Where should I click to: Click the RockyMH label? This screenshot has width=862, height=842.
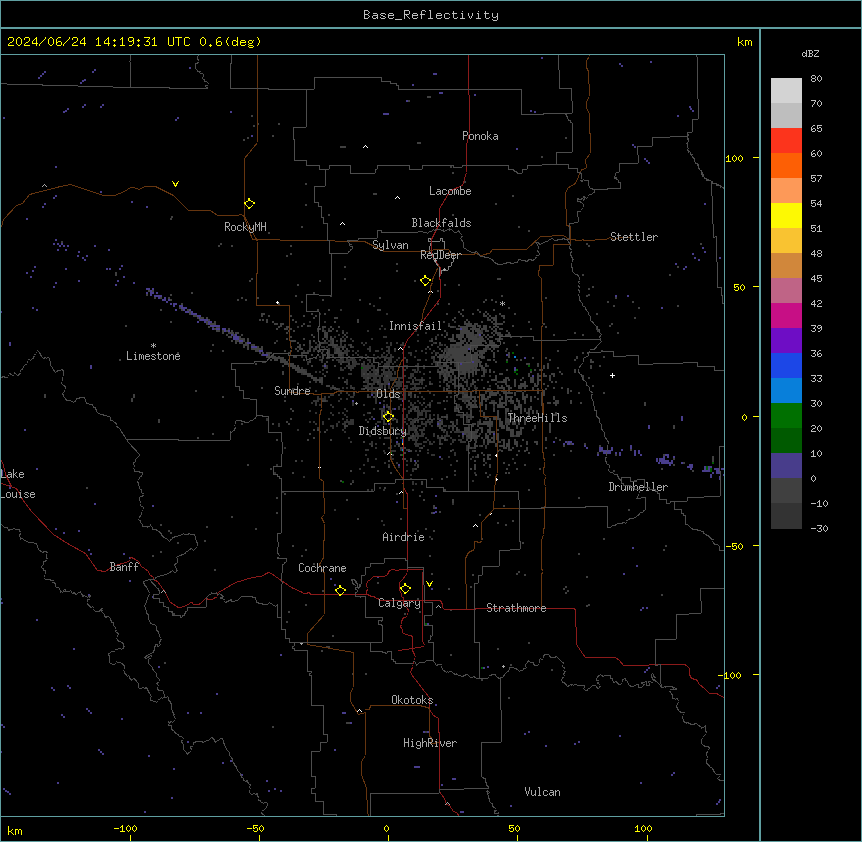[245, 227]
